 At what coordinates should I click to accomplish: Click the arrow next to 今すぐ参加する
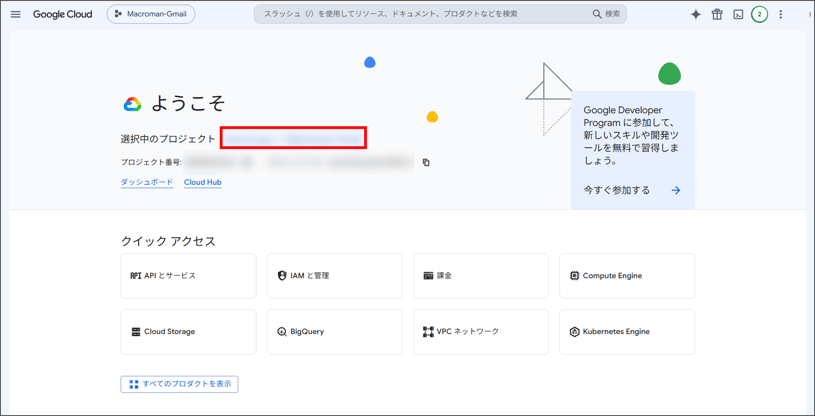676,190
